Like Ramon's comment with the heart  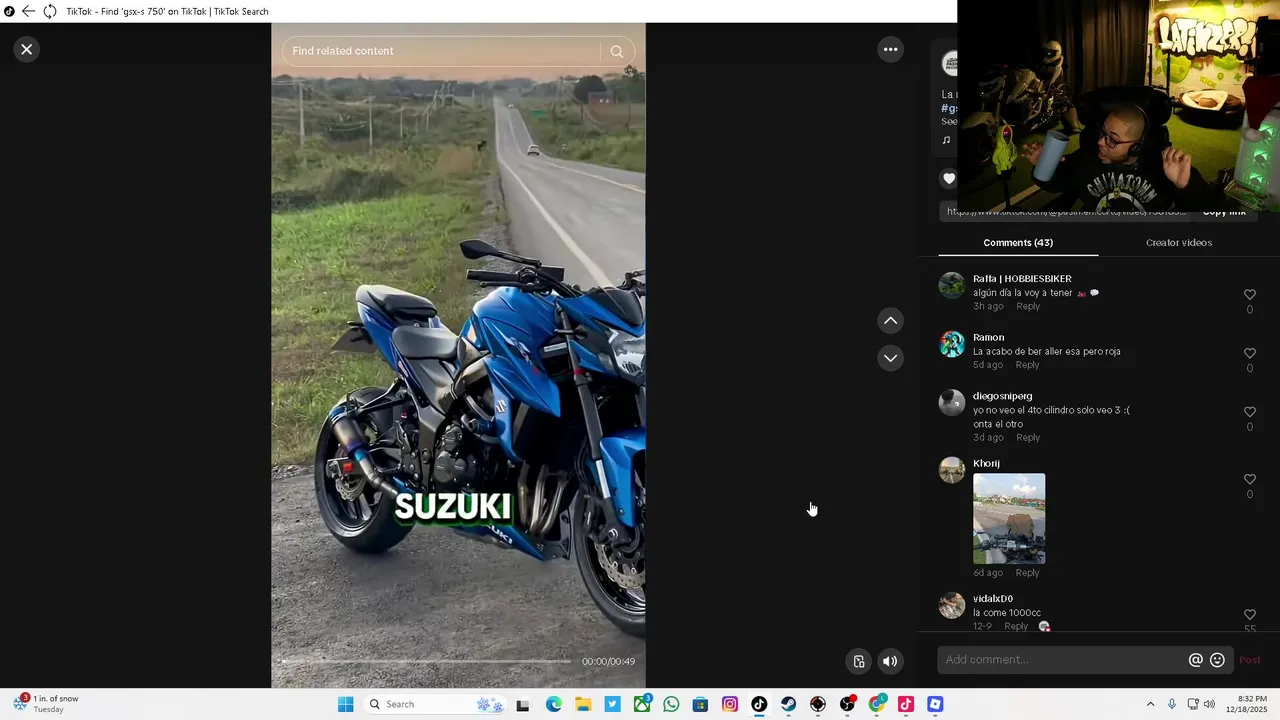click(x=1249, y=353)
